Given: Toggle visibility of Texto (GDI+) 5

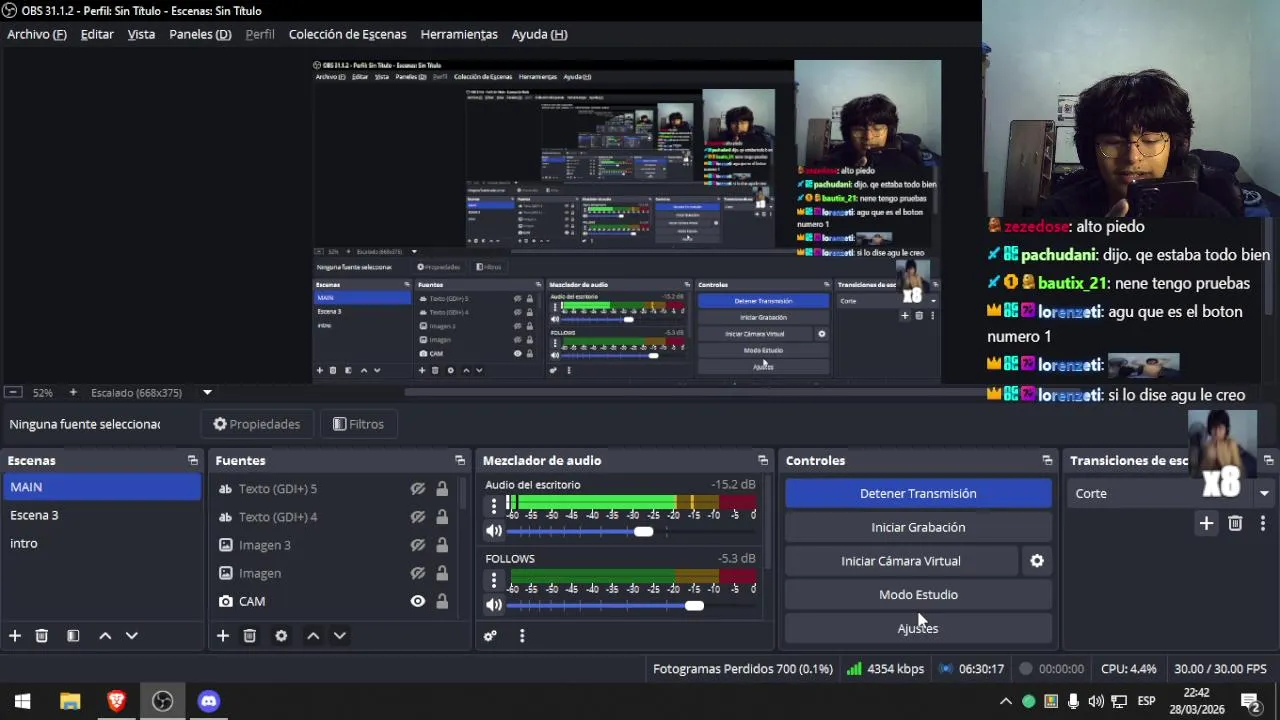Looking at the screenshot, I should pos(418,489).
